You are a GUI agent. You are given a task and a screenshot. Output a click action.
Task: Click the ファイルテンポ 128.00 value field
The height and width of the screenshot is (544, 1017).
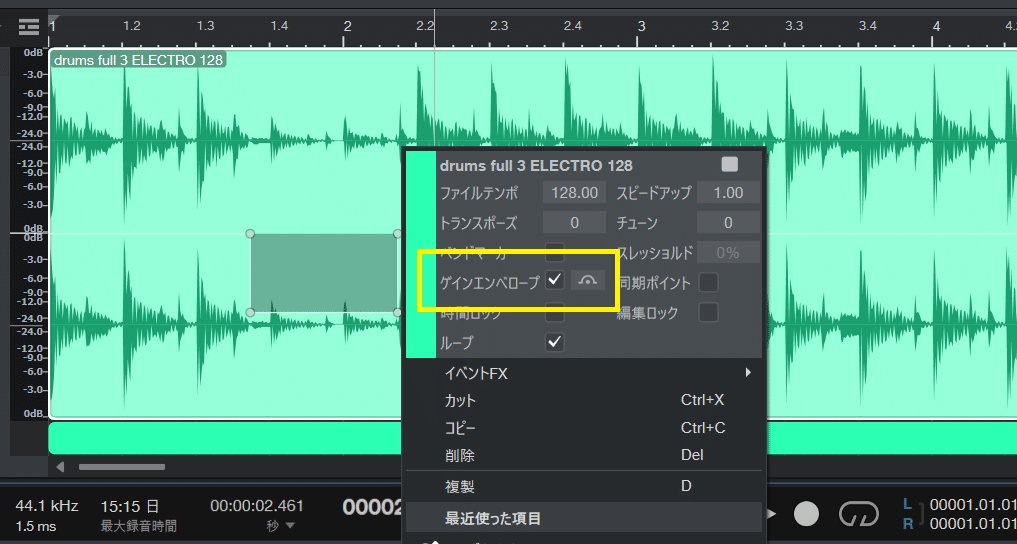pyautogui.click(x=574, y=193)
